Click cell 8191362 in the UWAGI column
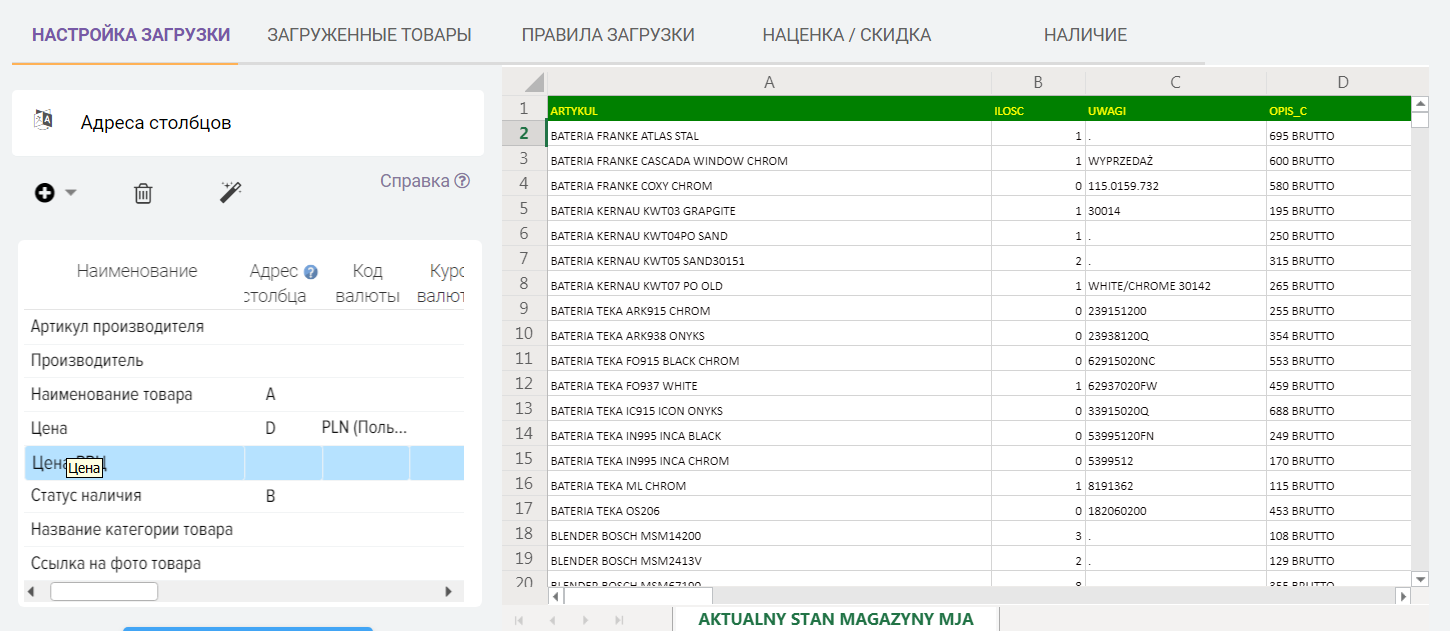Image resolution: width=1450 pixels, height=631 pixels. (x=1176, y=486)
